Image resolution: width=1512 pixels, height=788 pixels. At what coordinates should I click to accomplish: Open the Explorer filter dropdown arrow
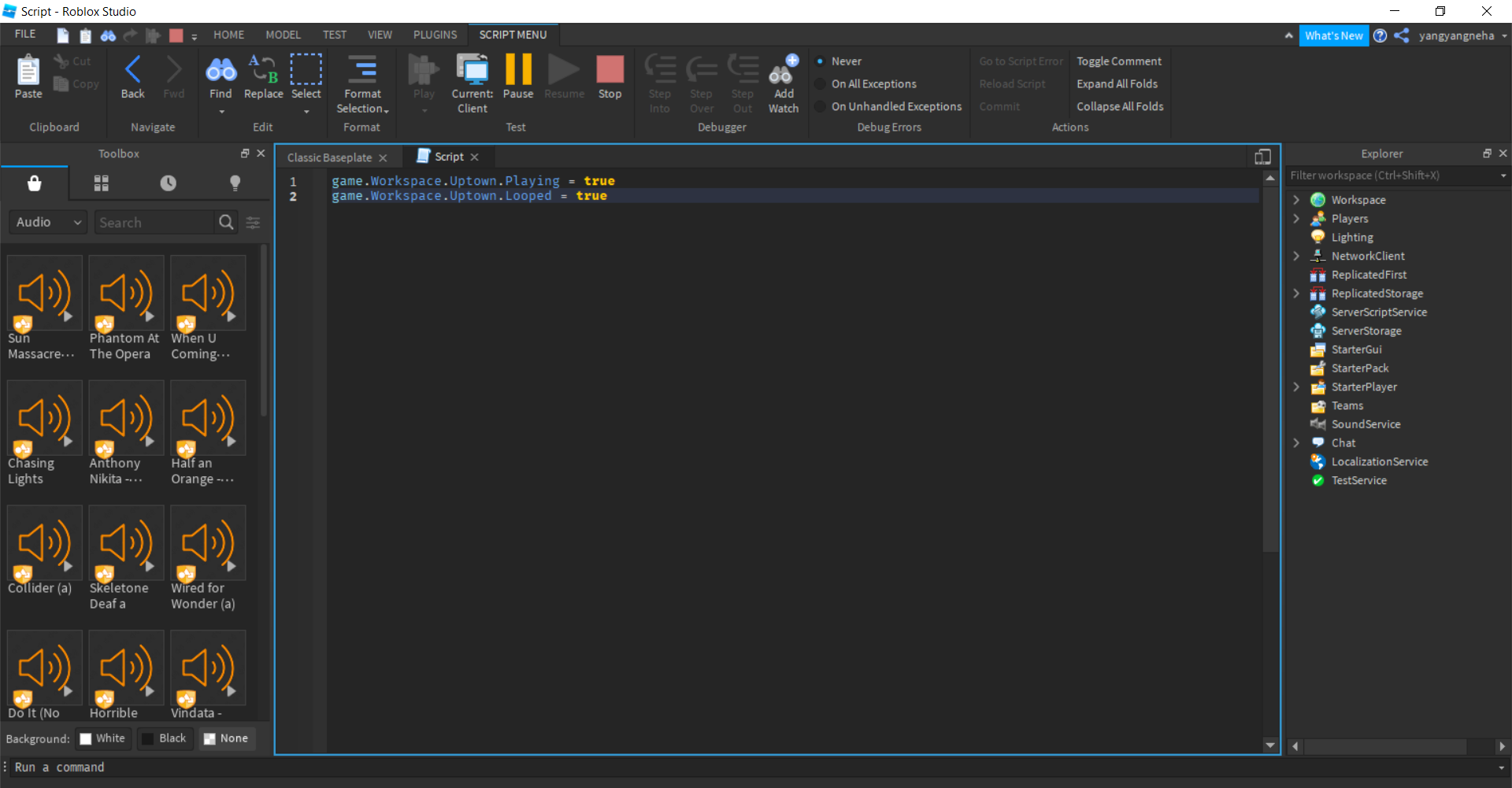point(1503,176)
